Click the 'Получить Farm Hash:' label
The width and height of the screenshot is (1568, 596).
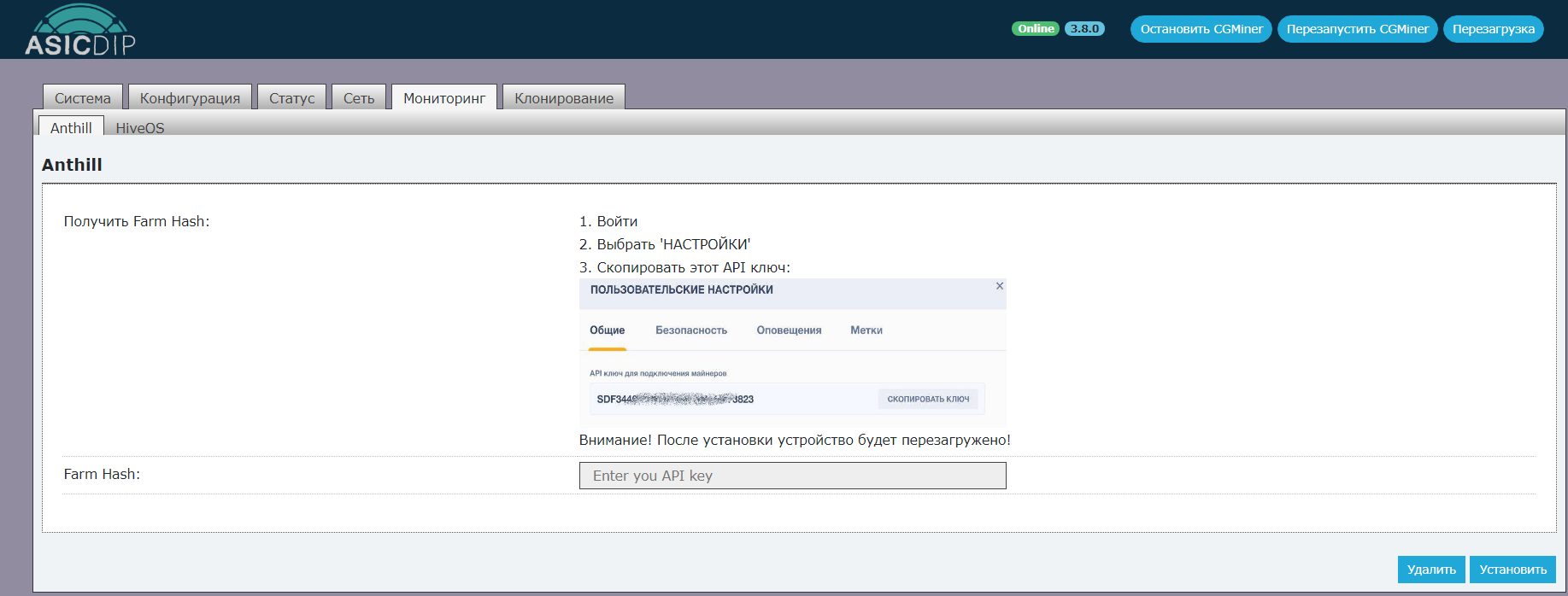(x=137, y=221)
